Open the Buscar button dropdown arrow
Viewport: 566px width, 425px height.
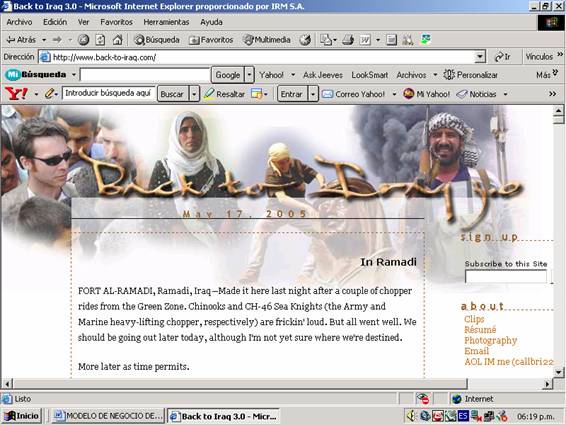coord(194,94)
